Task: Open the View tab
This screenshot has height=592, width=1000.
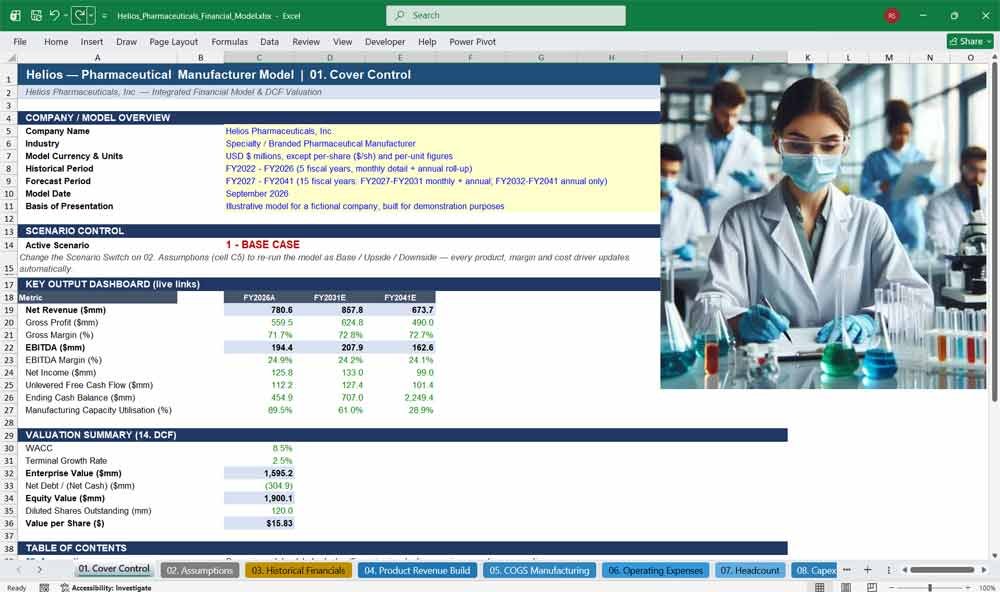Action: (x=342, y=41)
